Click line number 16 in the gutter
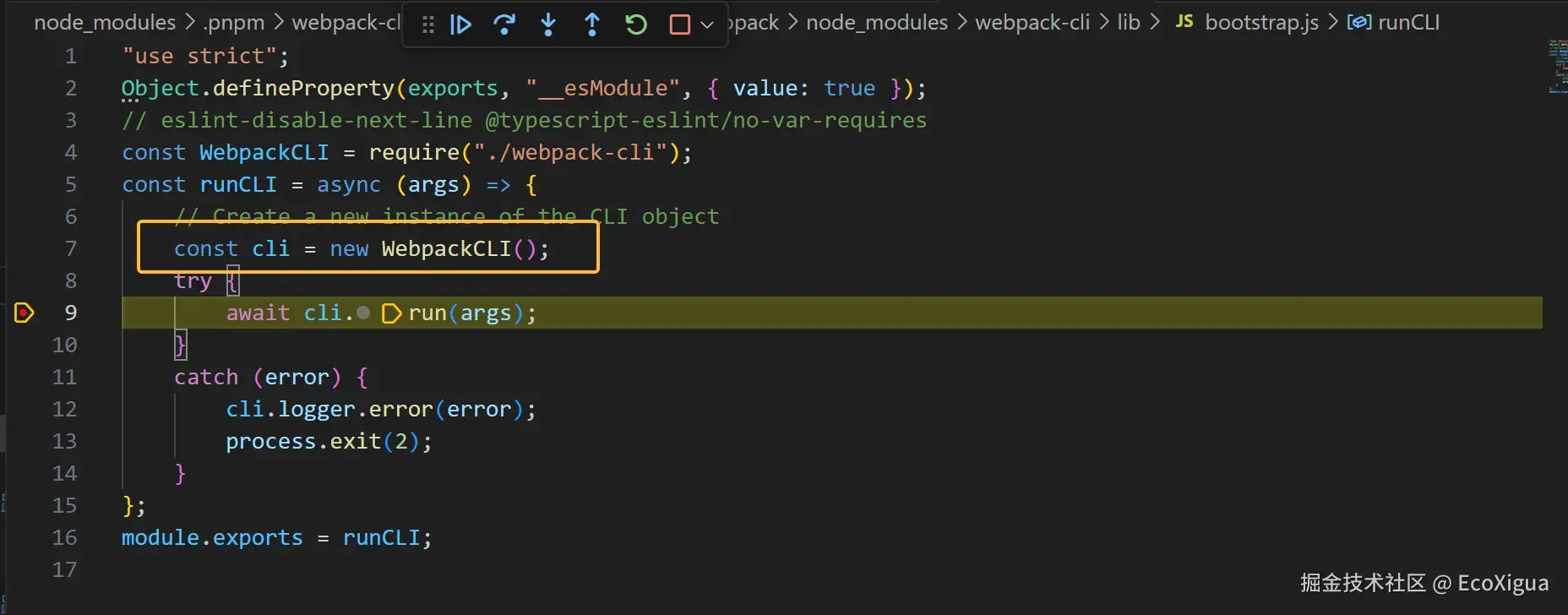The image size is (1568, 615). (64, 537)
